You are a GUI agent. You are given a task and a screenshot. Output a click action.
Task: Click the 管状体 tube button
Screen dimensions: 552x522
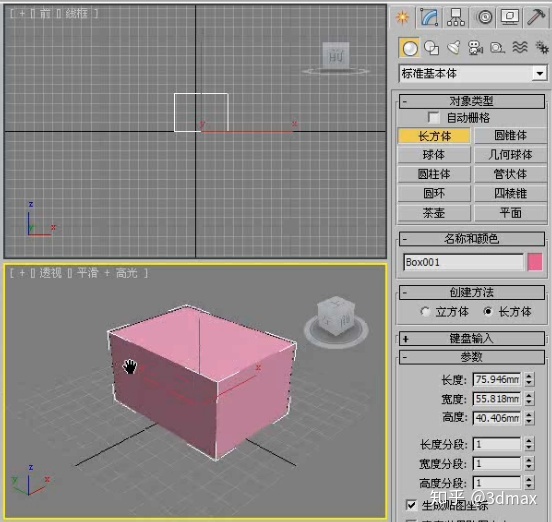point(510,174)
